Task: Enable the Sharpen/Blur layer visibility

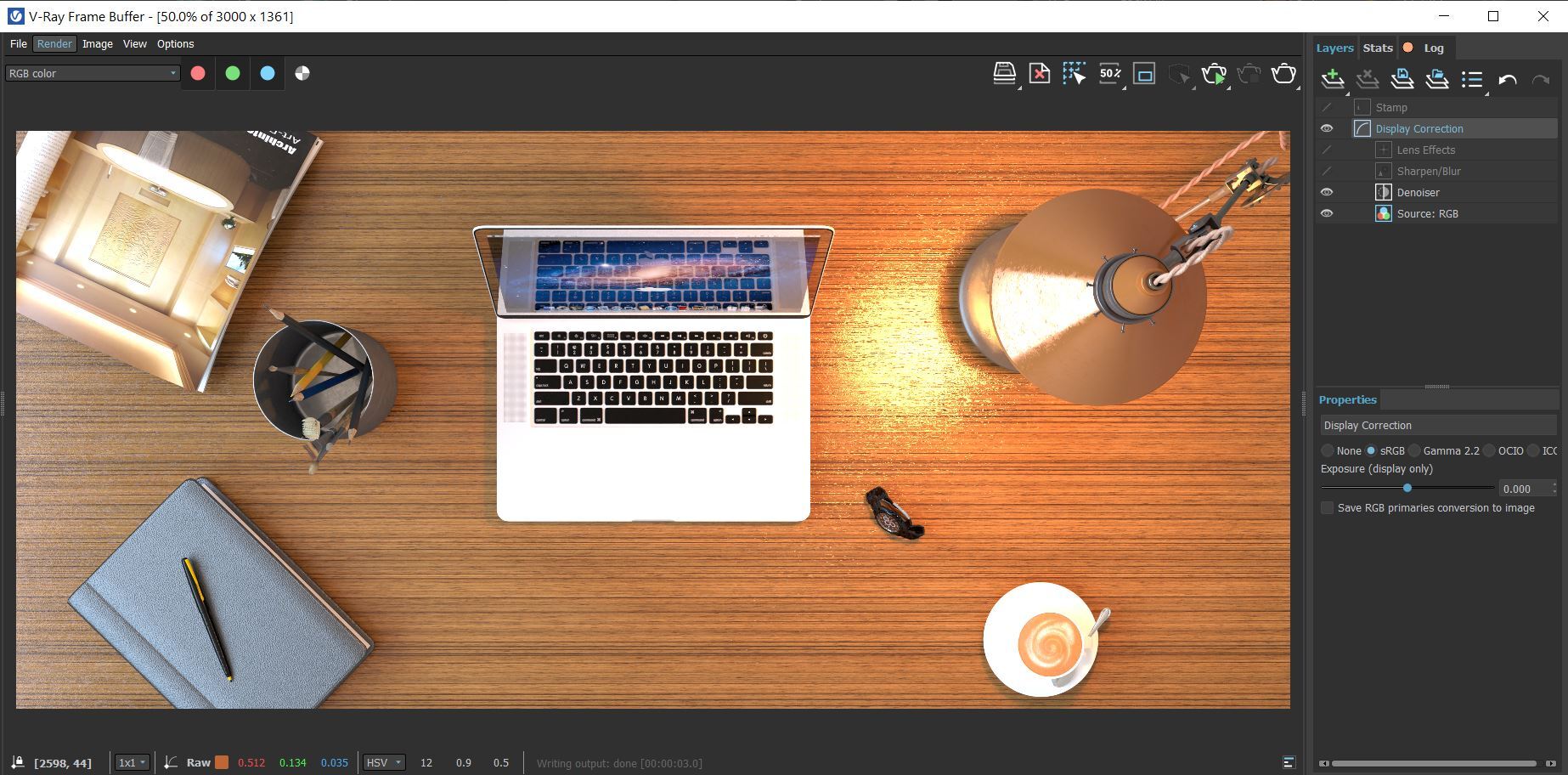Action: coord(1327,171)
